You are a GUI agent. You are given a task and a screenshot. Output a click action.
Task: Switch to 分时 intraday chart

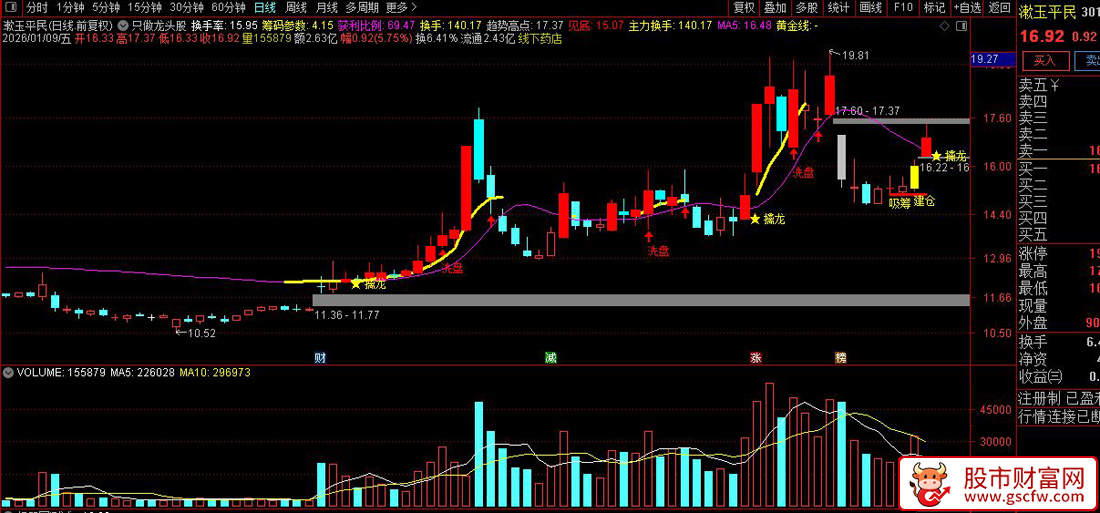(x=36, y=8)
